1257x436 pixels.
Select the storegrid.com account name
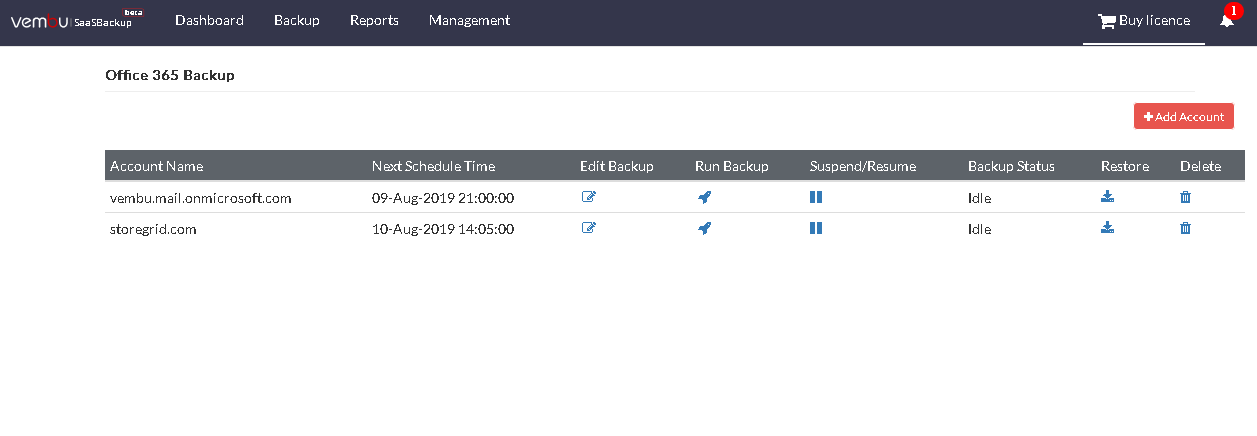(x=153, y=229)
